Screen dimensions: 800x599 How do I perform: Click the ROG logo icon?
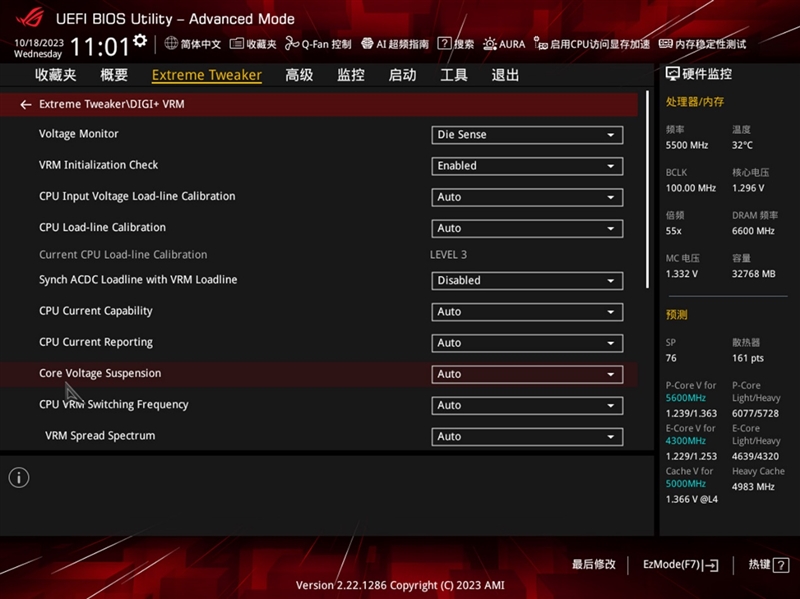pos(30,19)
